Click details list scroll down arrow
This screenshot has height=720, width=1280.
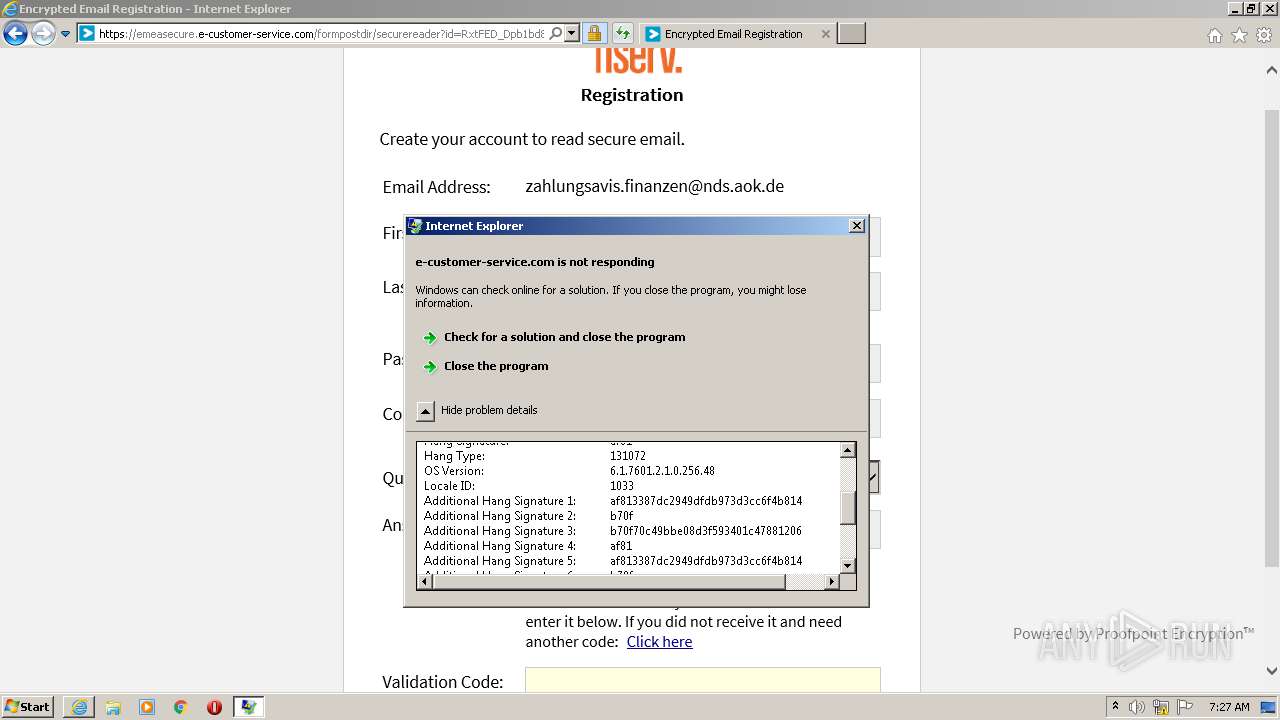(848, 565)
